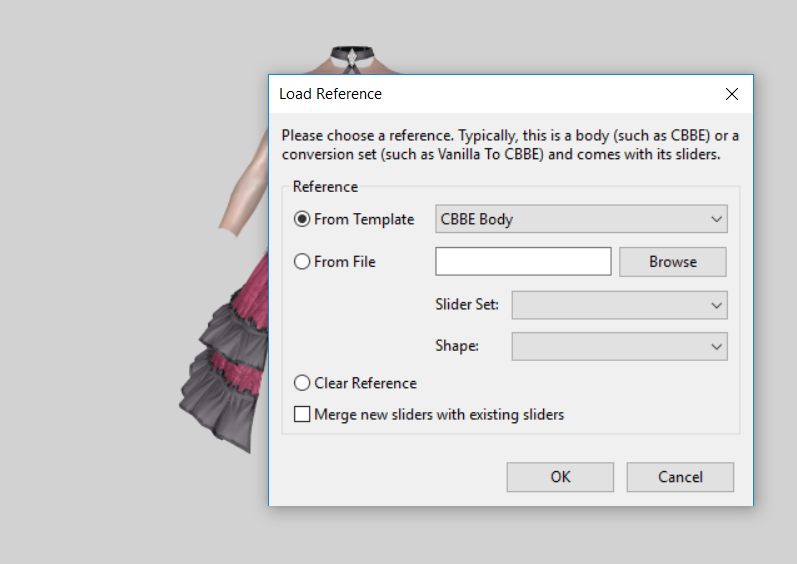Confirm with the OK button
797x564 pixels.
point(560,477)
